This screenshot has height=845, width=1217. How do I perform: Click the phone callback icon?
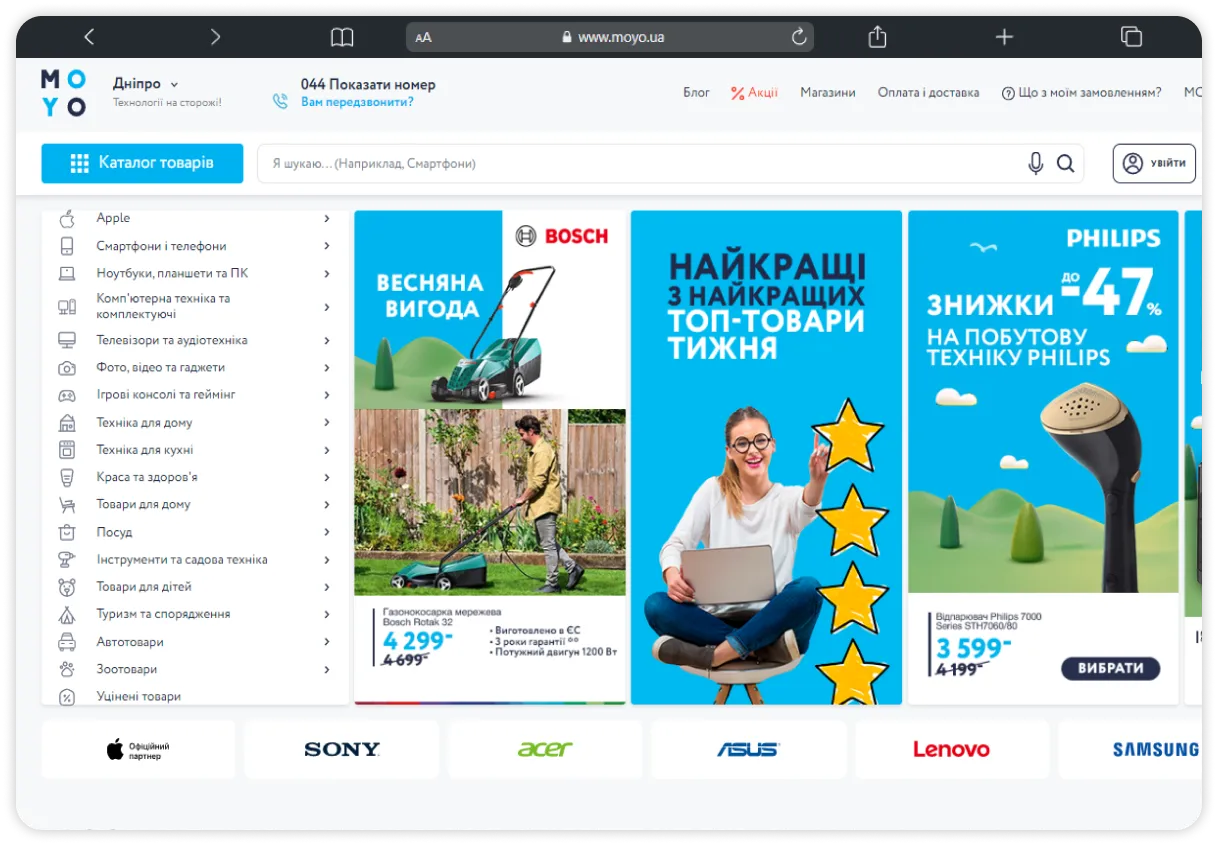coord(280,101)
